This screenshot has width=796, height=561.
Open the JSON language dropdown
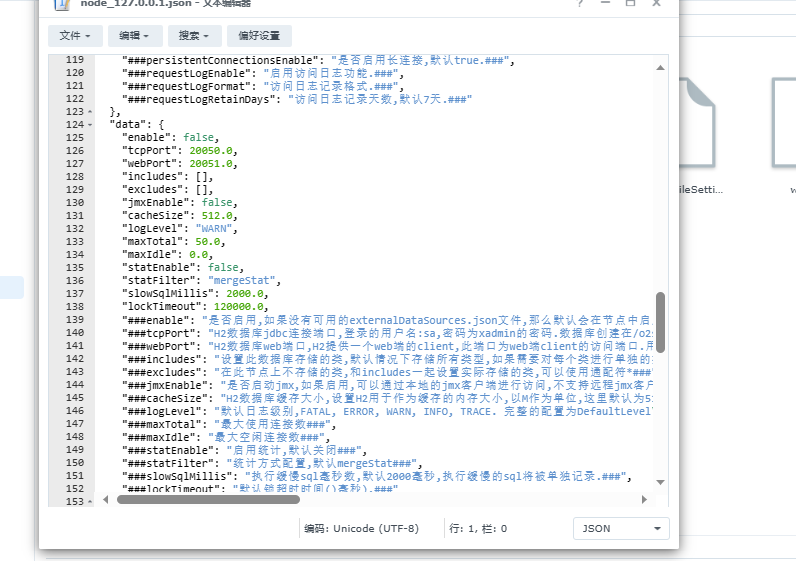click(621, 529)
